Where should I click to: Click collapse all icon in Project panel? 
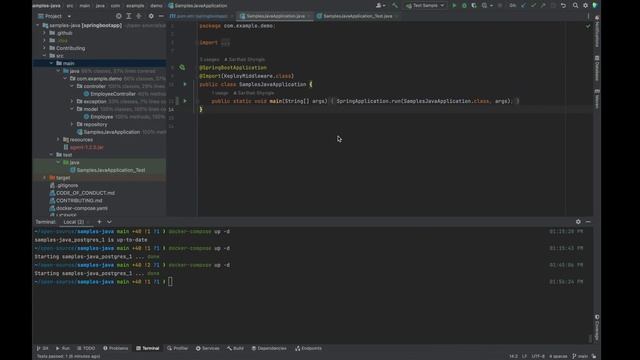pyautogui.click(x=139, y=16)
